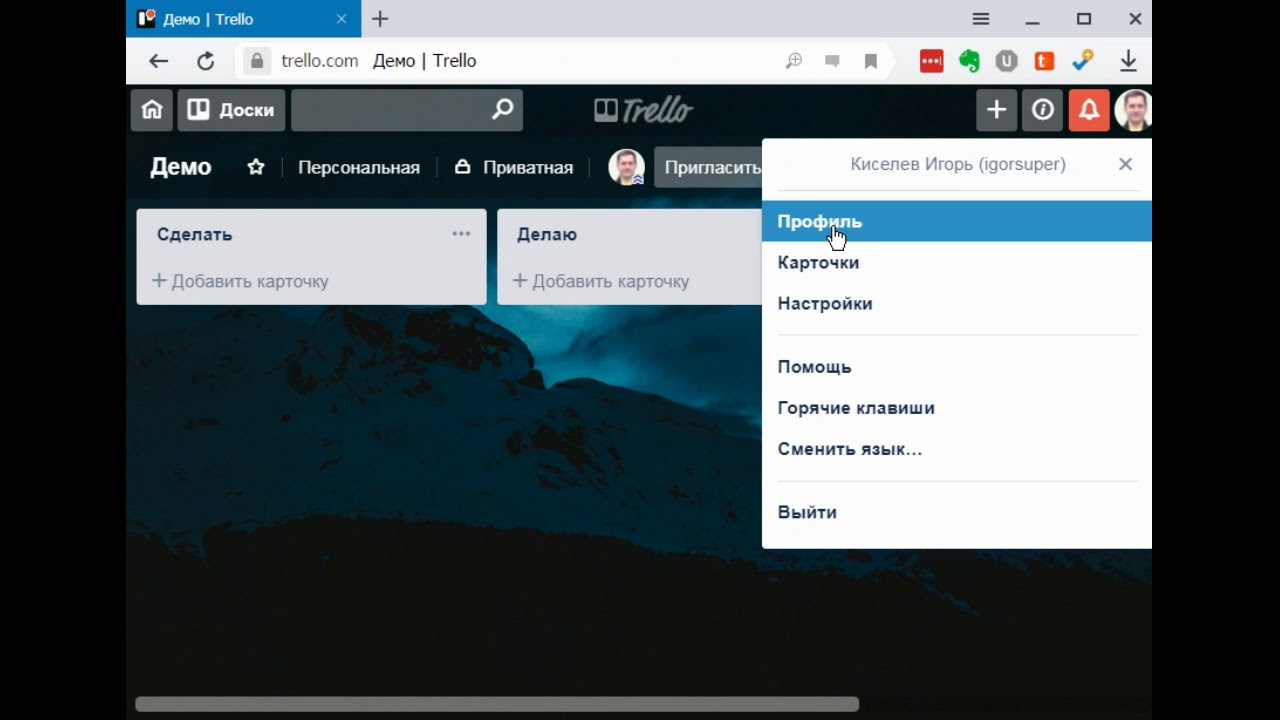Reload the page with refresh icon
This screenshot has height=720, width=1280.
[205, 61]
